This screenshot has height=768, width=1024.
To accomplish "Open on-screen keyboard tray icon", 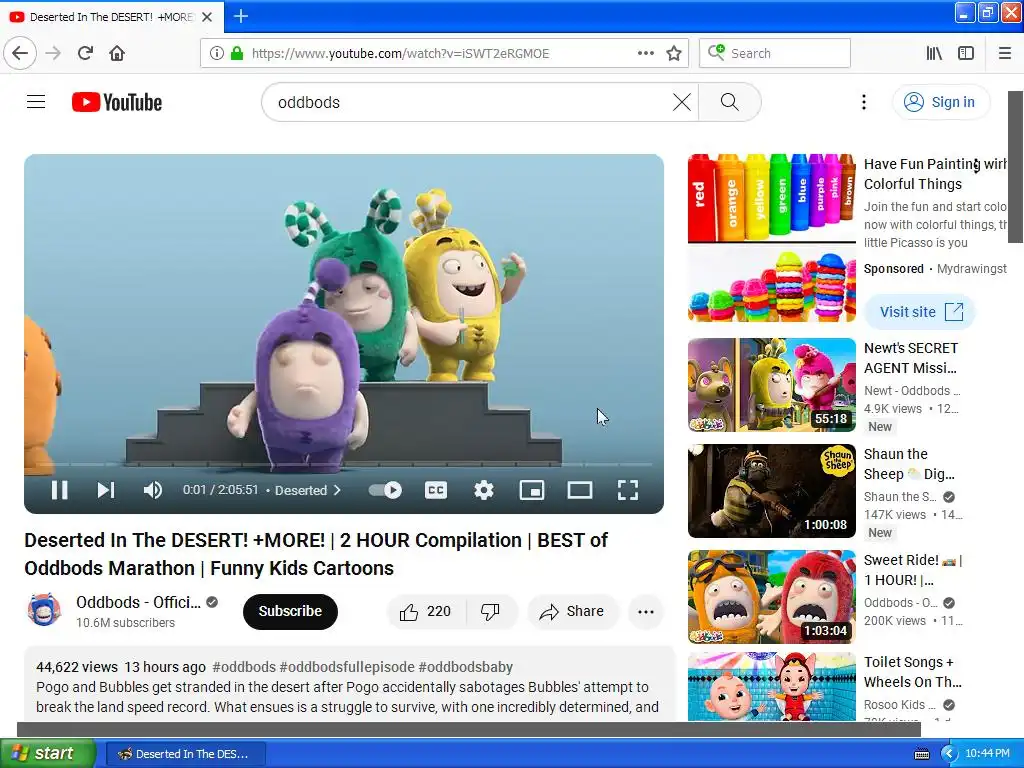I will 921,754.
